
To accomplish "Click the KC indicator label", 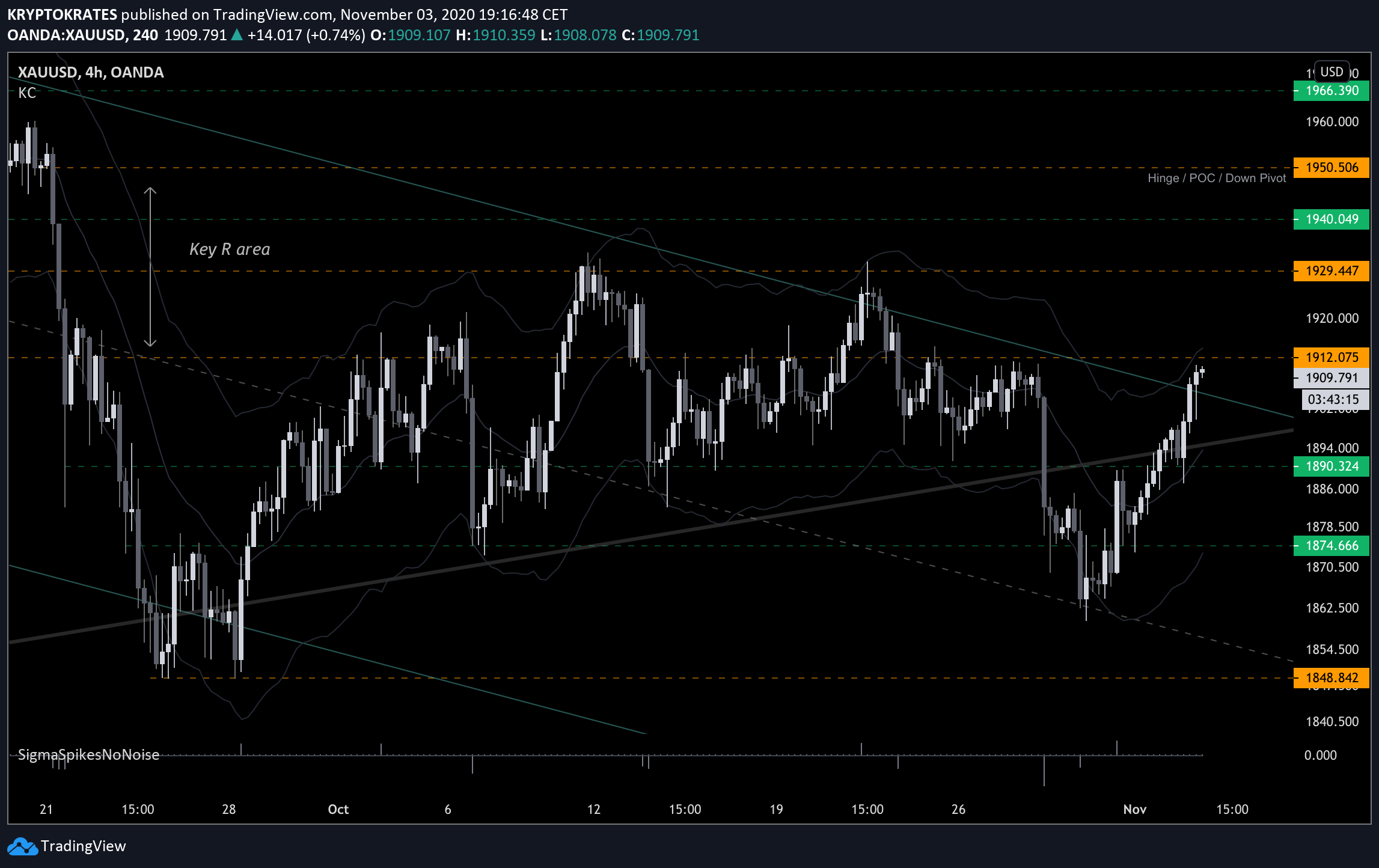I will click(27, 93).
